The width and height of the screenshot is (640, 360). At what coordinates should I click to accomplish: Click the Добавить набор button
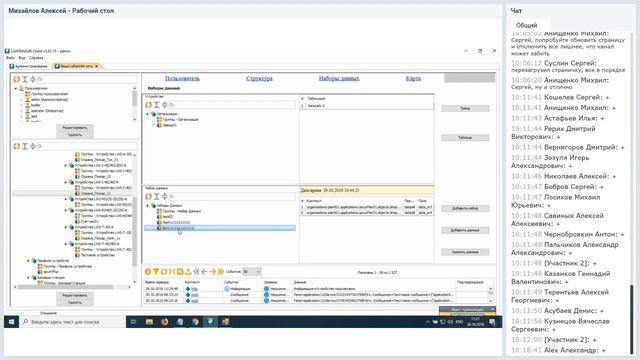pos(465,209)
